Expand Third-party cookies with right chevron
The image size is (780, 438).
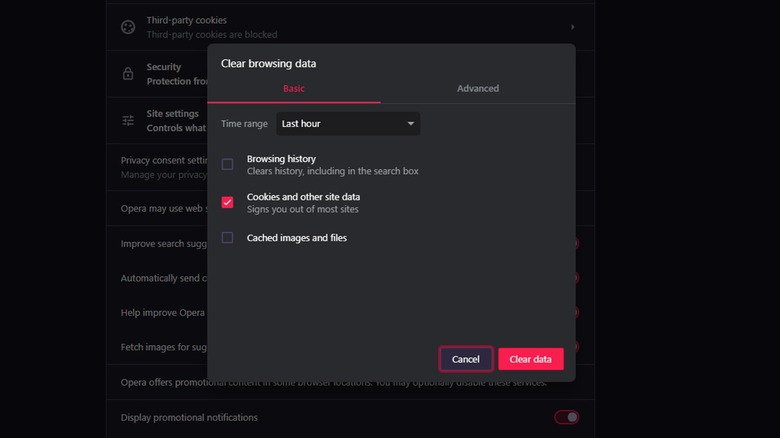pos(573,27)
